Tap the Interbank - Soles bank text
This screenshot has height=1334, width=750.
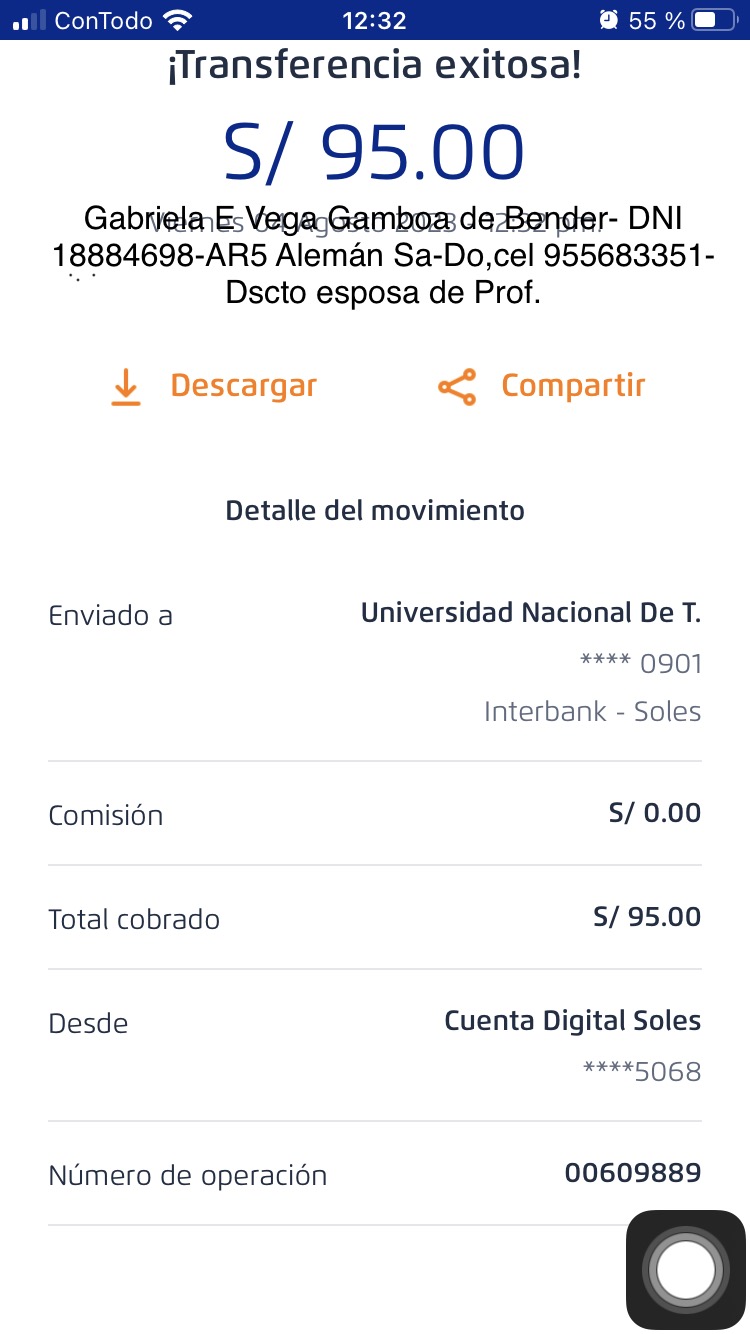coord(592,711)
